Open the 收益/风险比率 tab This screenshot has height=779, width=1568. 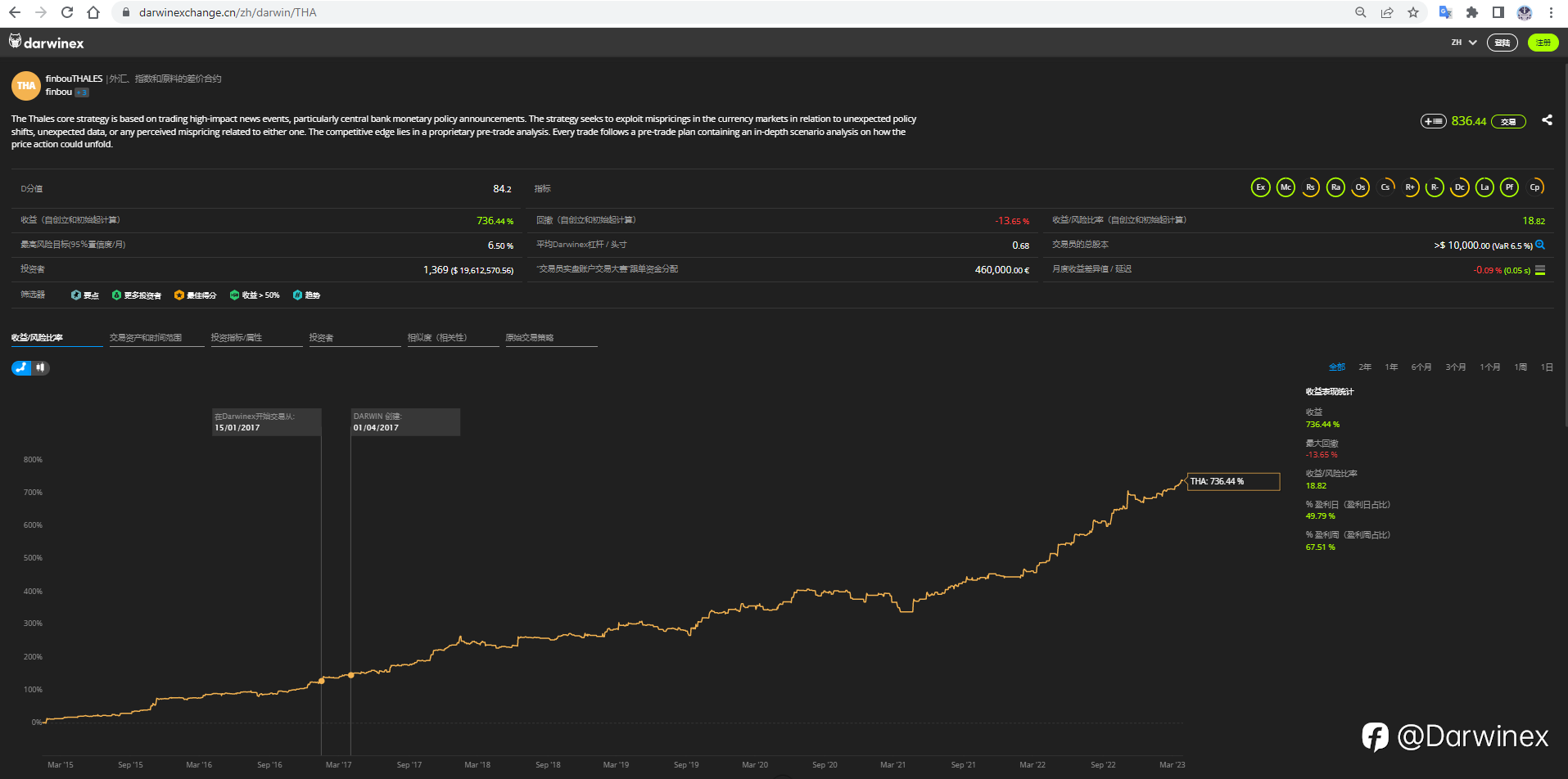57,338
